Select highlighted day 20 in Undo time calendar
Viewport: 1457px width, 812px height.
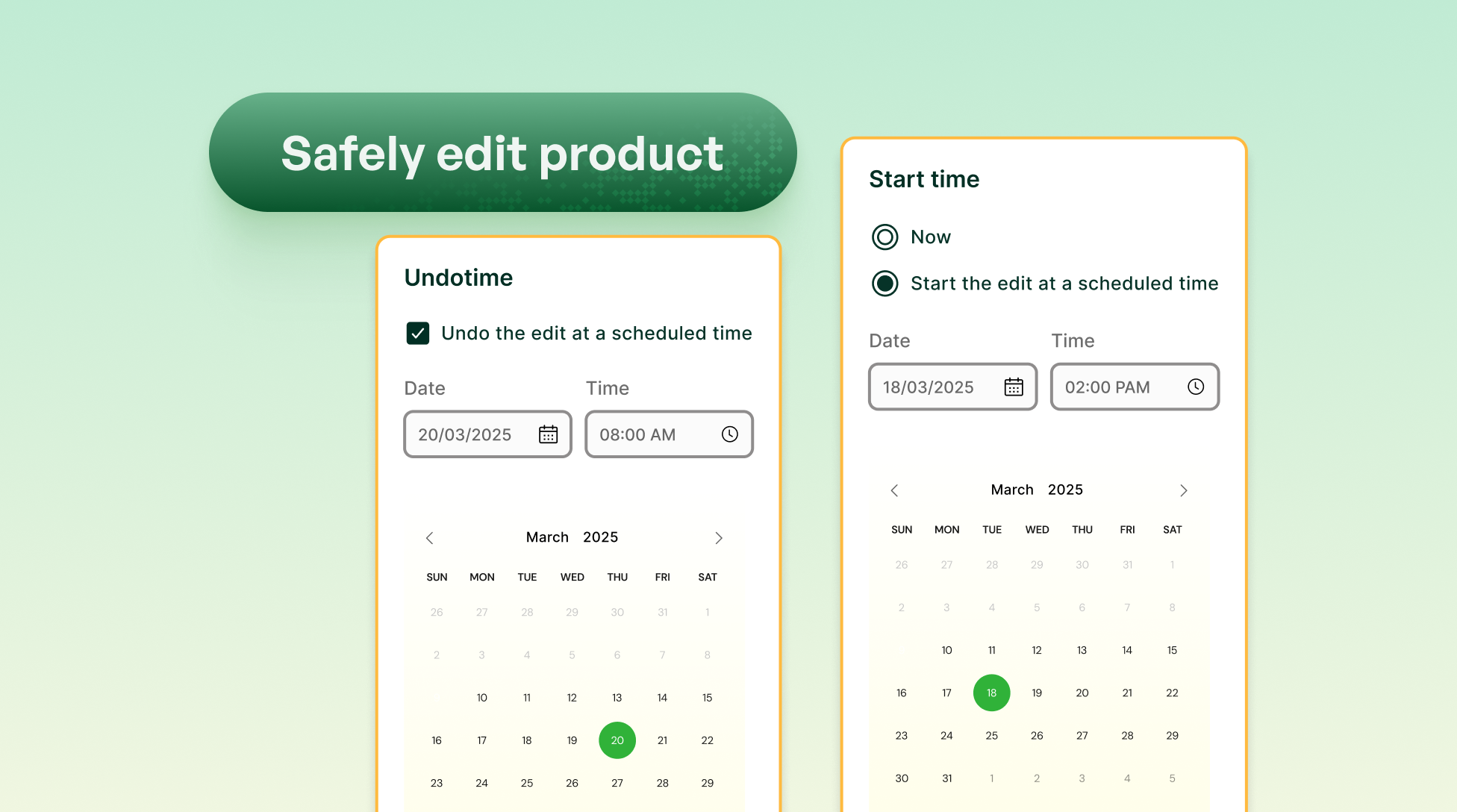(x=617, y=740)
